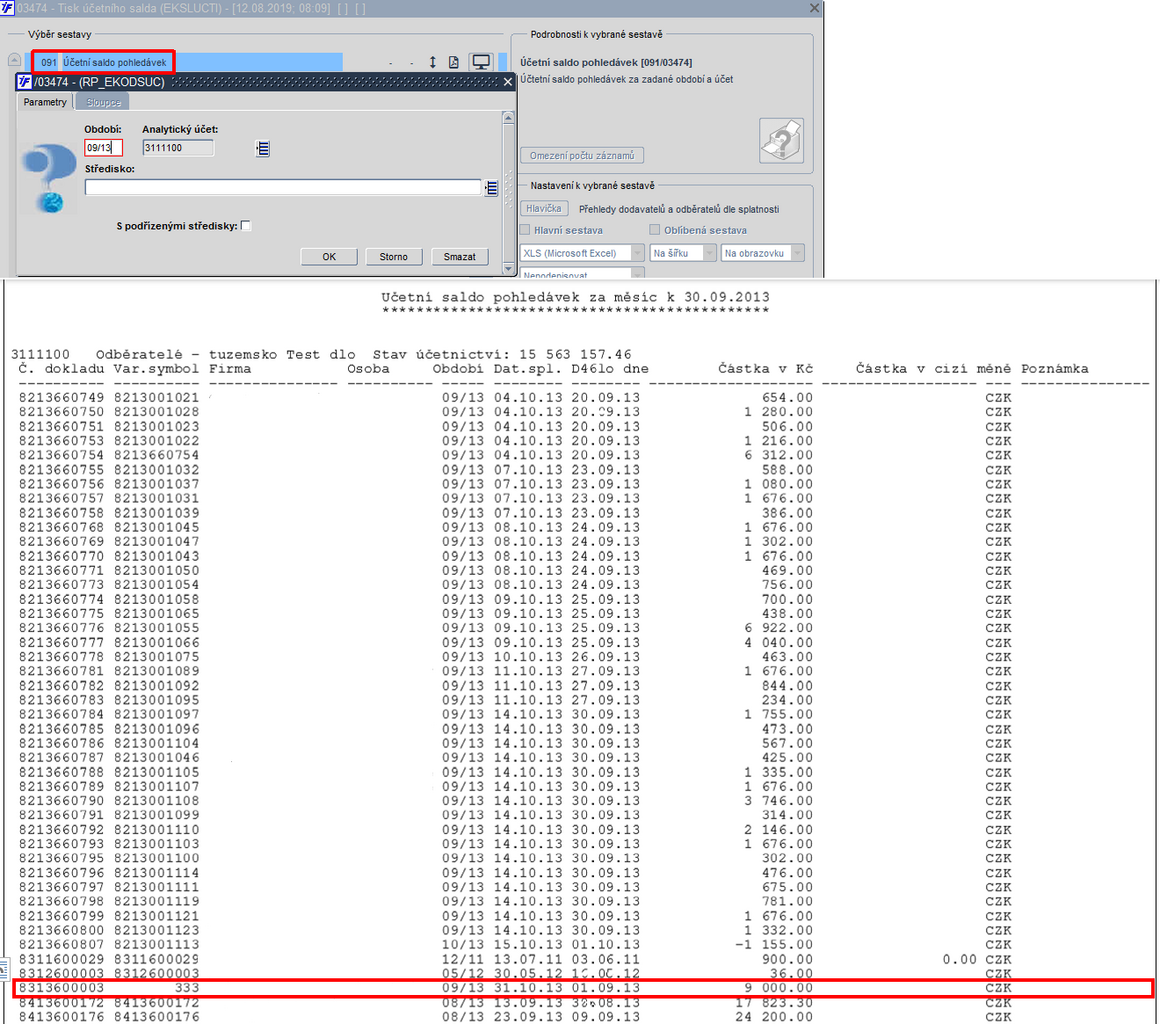The image size is (1160, 1024).
Task: Click the Var.symbol column header
Action: 156,368
